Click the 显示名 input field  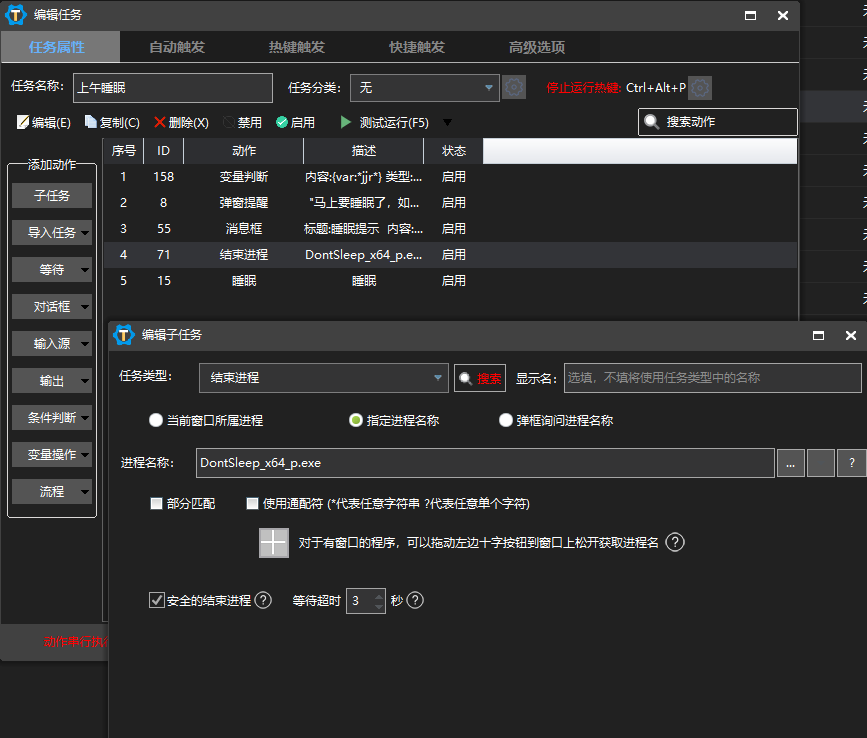click(x=712, y=378)
